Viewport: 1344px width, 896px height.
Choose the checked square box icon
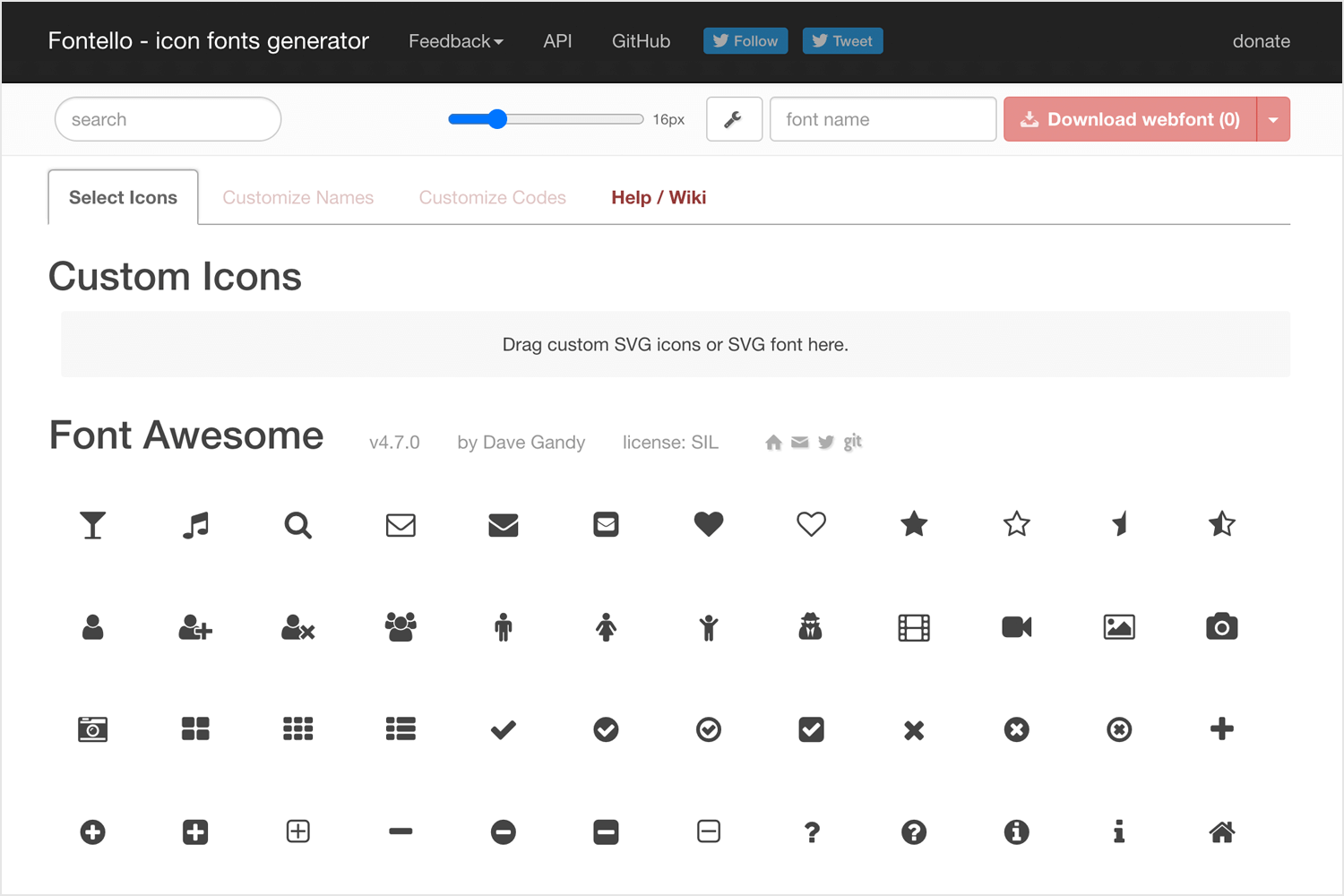pos(812,730)
